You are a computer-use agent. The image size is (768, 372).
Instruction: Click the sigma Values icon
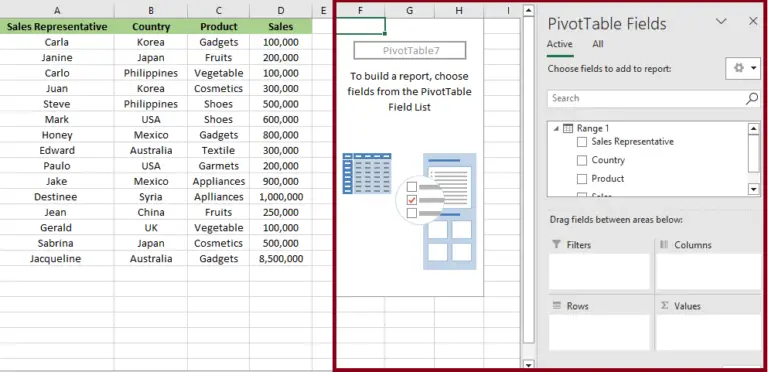(664, 305)
